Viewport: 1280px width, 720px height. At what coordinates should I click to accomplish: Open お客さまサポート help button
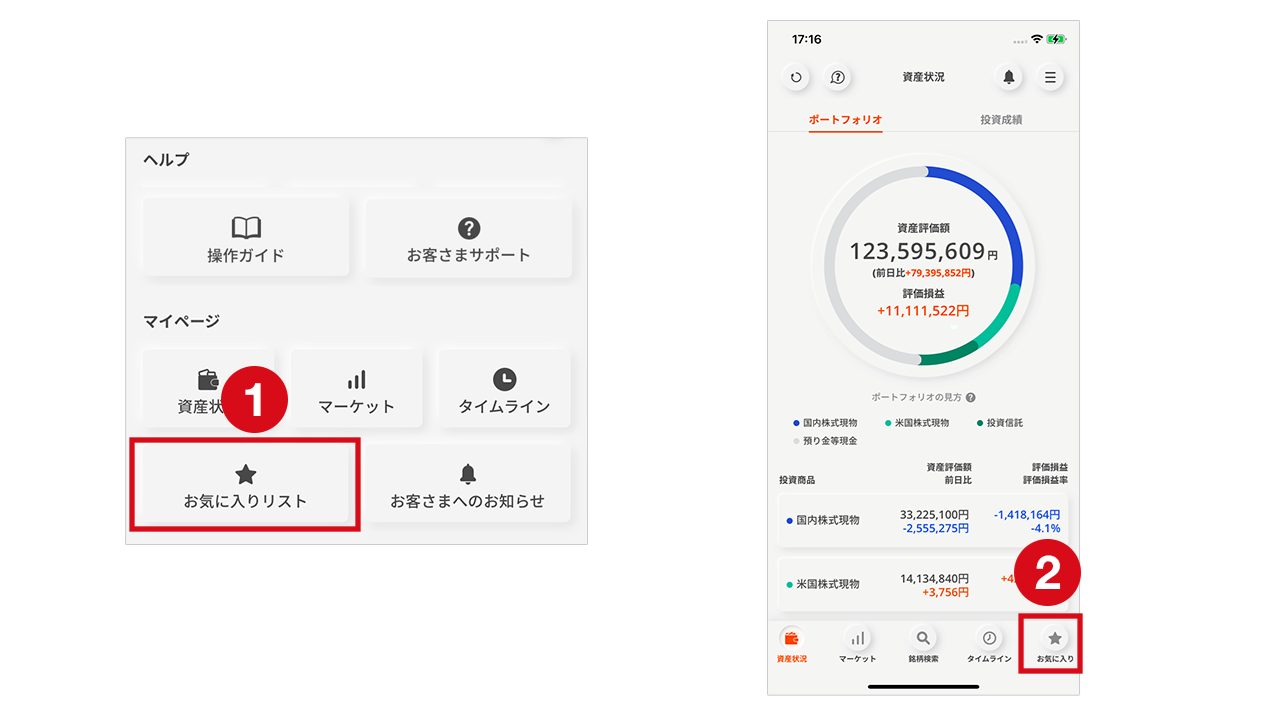coord(469,238)
